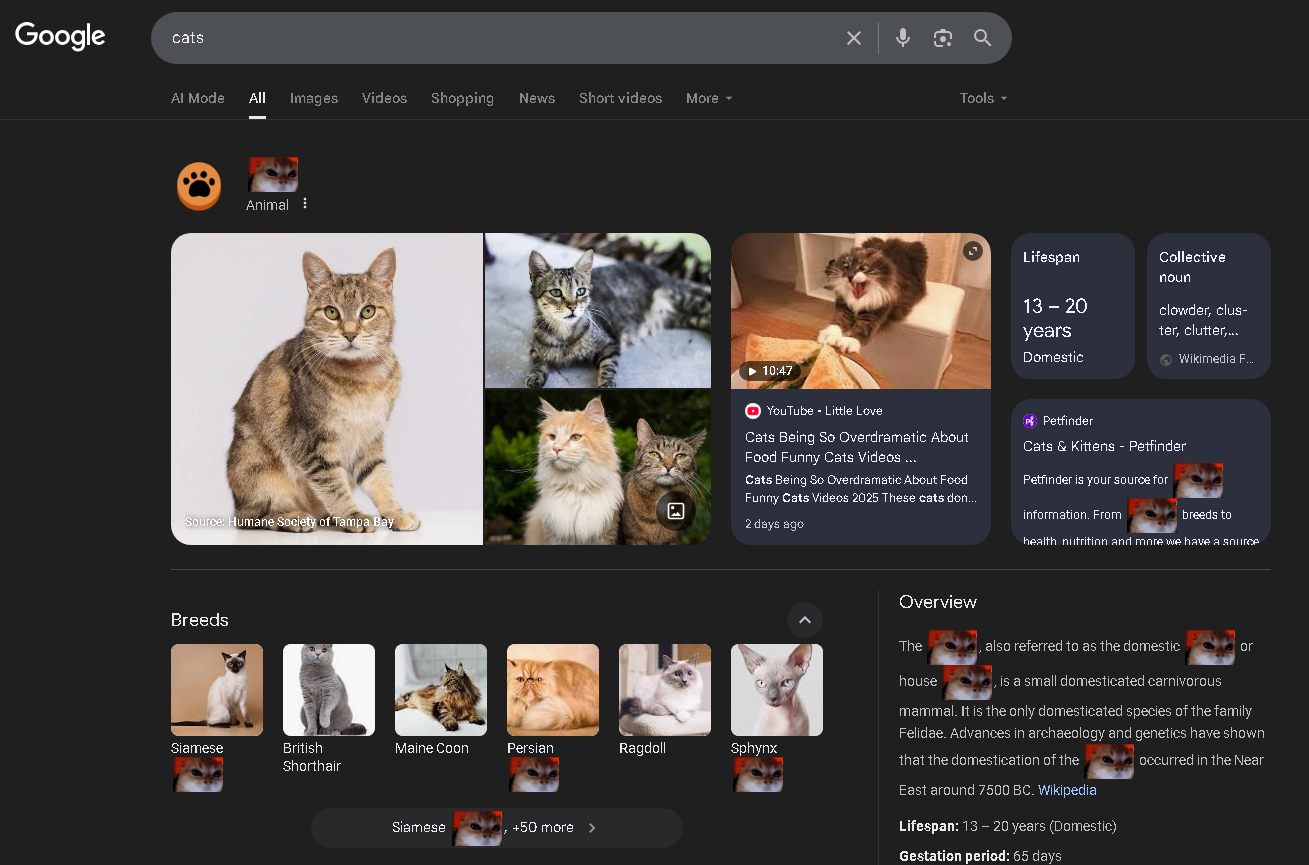This screenshot has height=865, width=1309.
Task: Select the Persian breed thumbnail
Action: (553, 690)
